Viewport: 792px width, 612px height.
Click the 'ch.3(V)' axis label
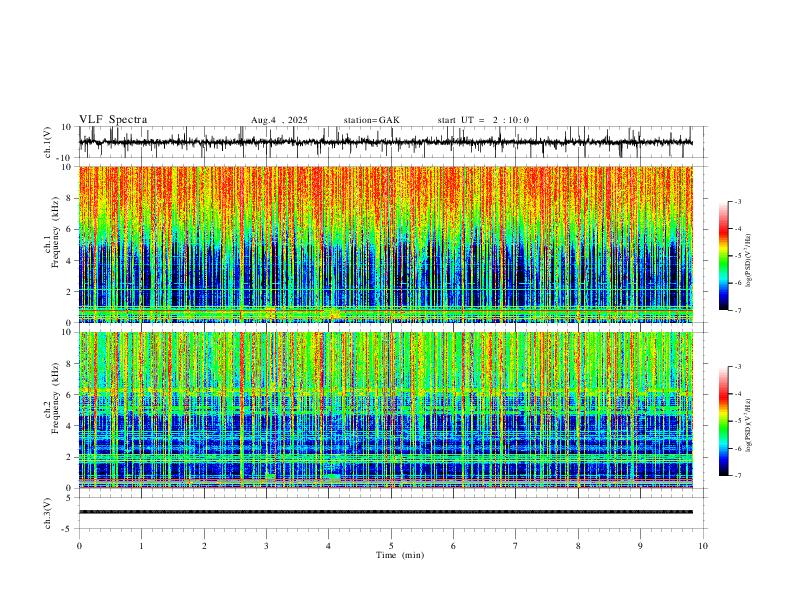[x=48, y=513]
